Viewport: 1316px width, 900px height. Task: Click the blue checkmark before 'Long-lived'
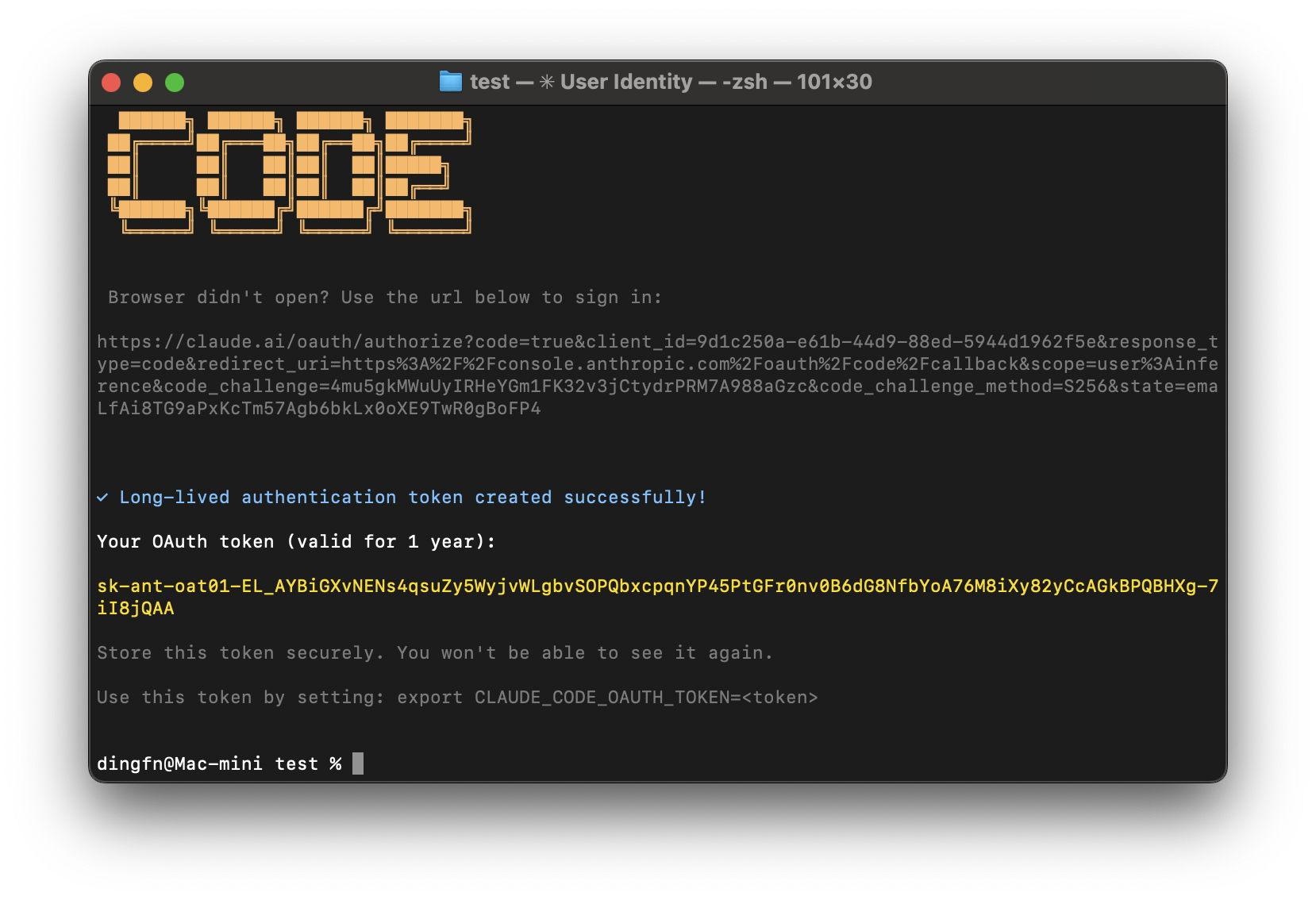(102, 498)
